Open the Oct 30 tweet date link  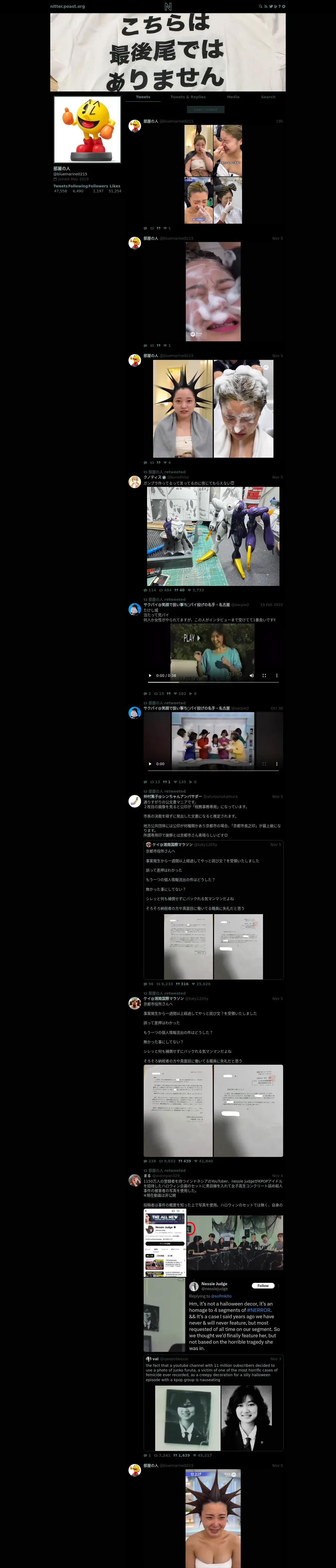pyautogui.click(x=277, y=708)
